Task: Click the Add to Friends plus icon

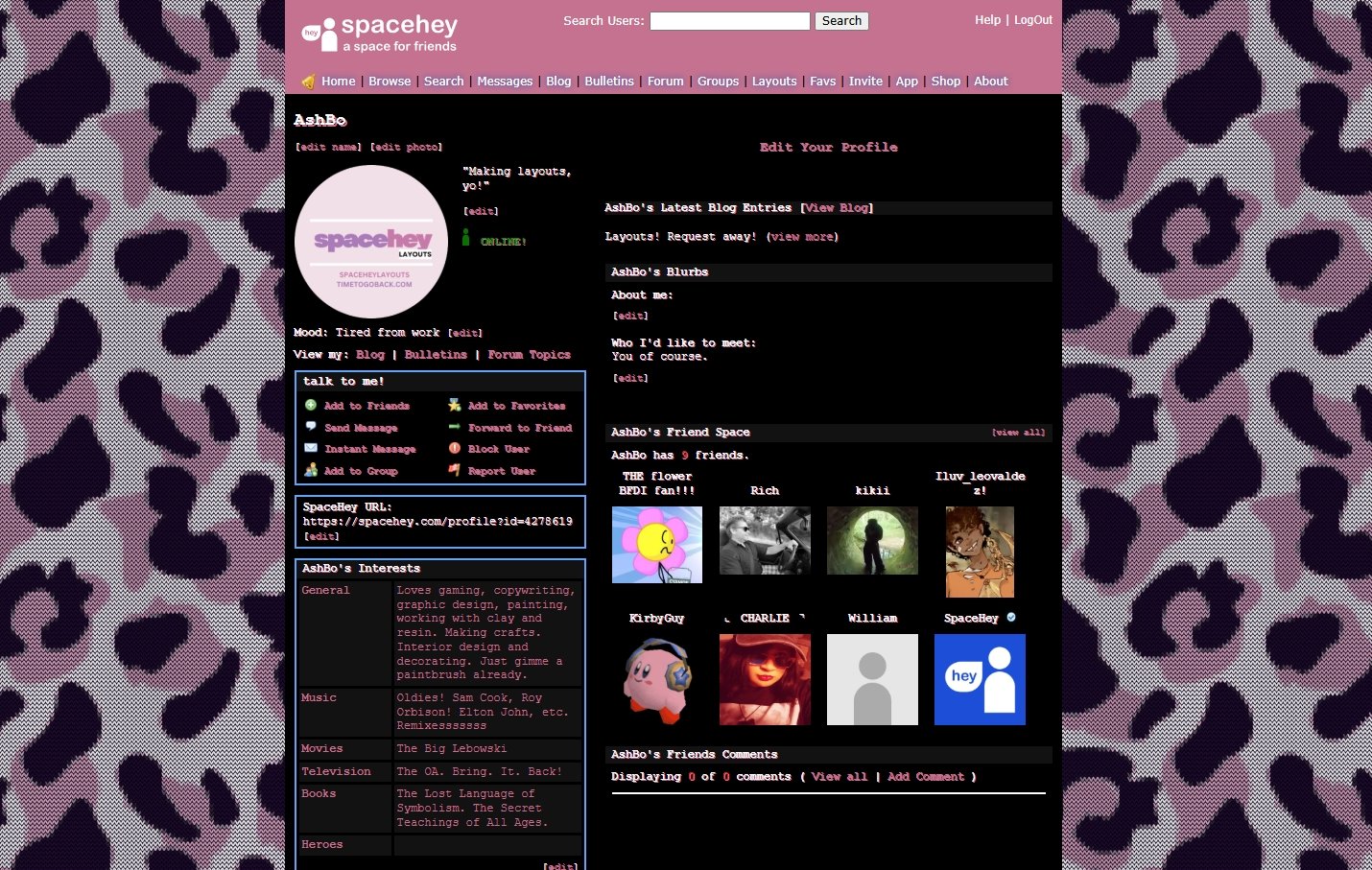Action: [x=311, y=406]
